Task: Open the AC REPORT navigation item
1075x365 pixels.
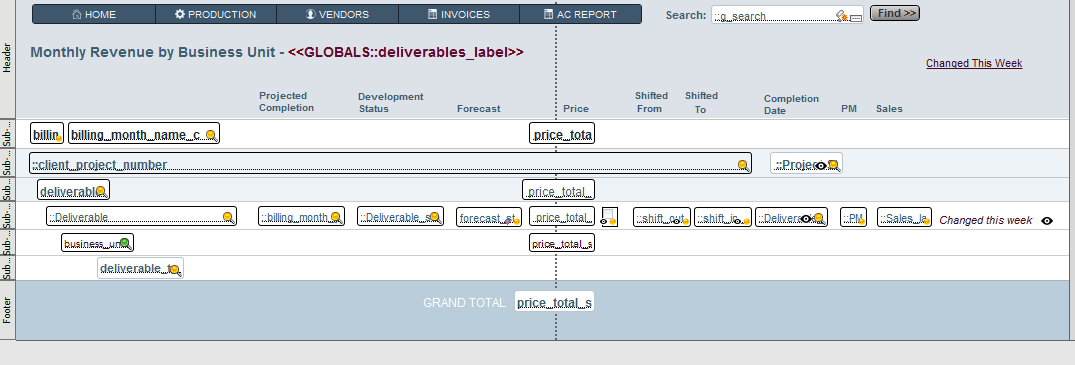Action: click(x=580, y=14)
